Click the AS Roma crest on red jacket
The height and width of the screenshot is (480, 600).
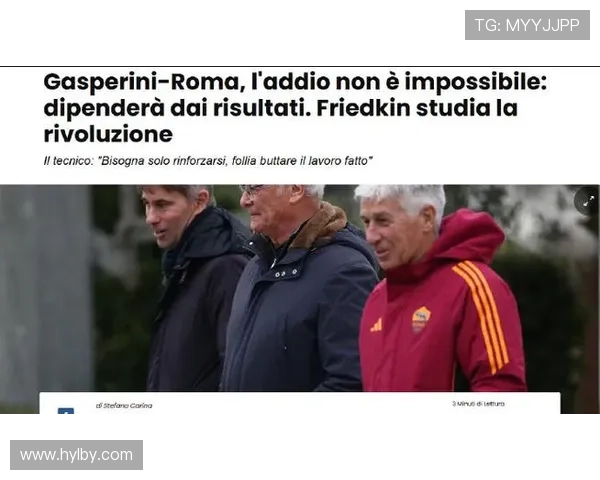coord(421,319)
